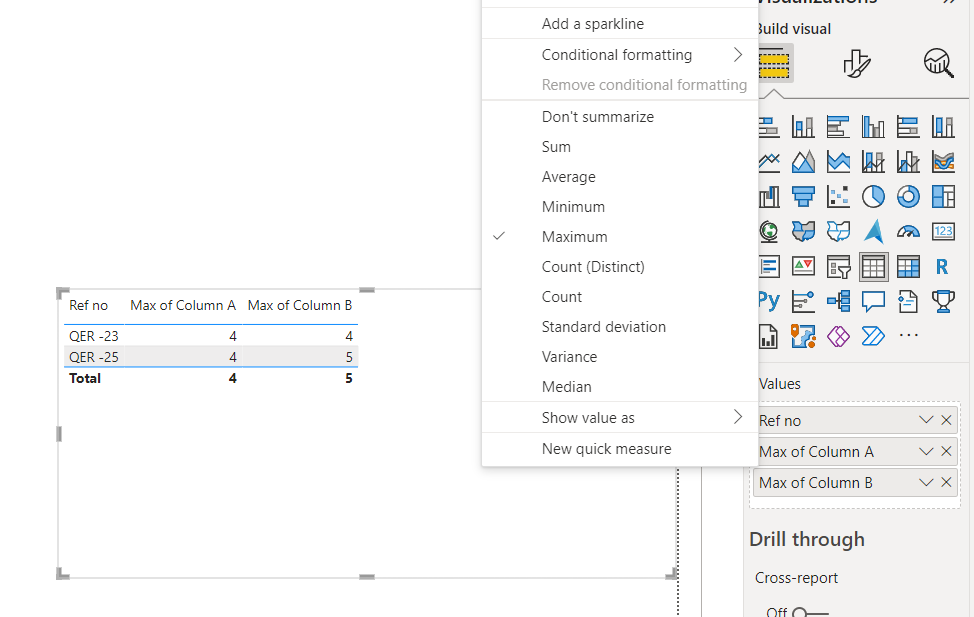The height and width of the screenshot is (617, 974).
Task: Select the Smart narrative visual
Action: [x=908, y=301]
